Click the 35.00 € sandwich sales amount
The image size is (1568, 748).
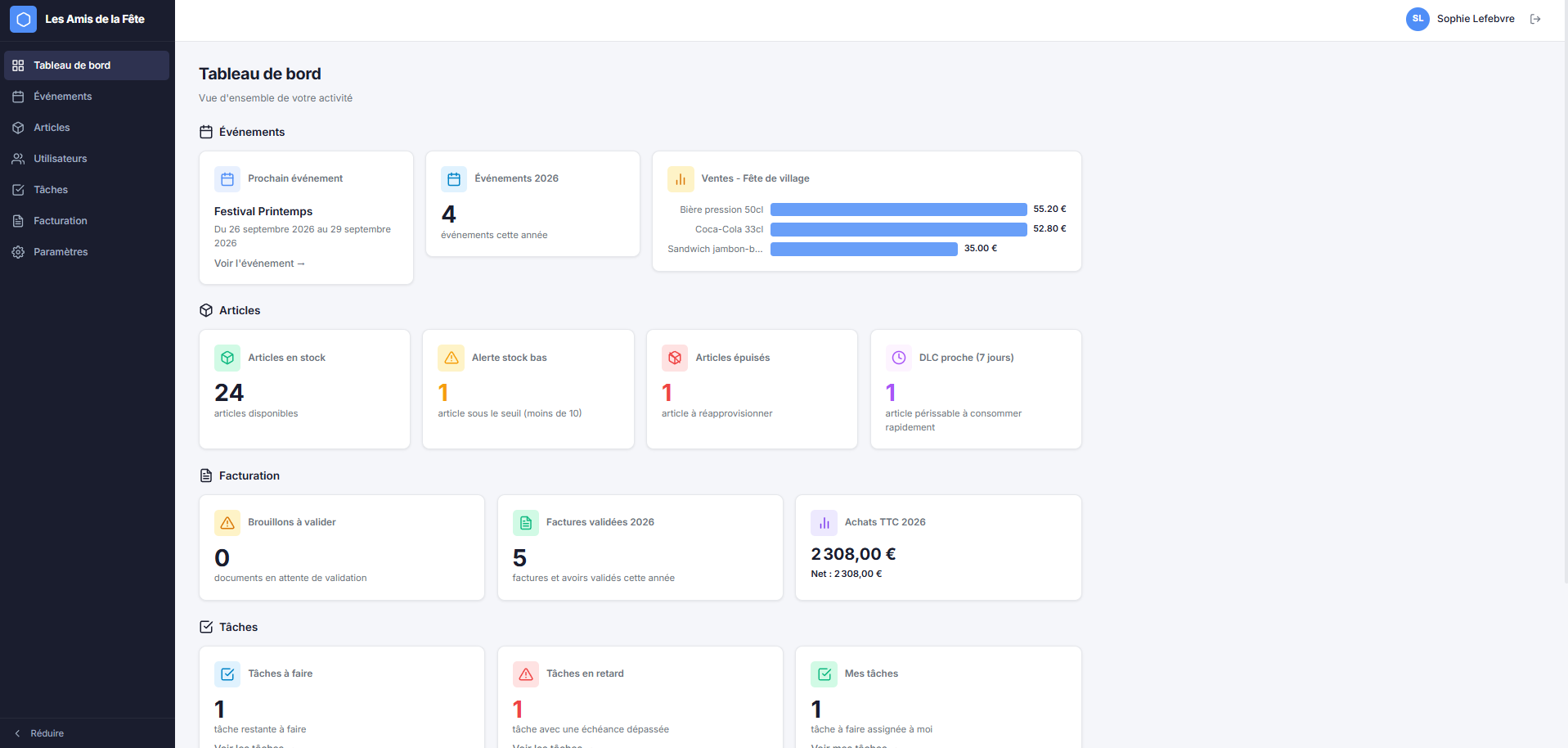pyautogui.click(x=981, y=248)
